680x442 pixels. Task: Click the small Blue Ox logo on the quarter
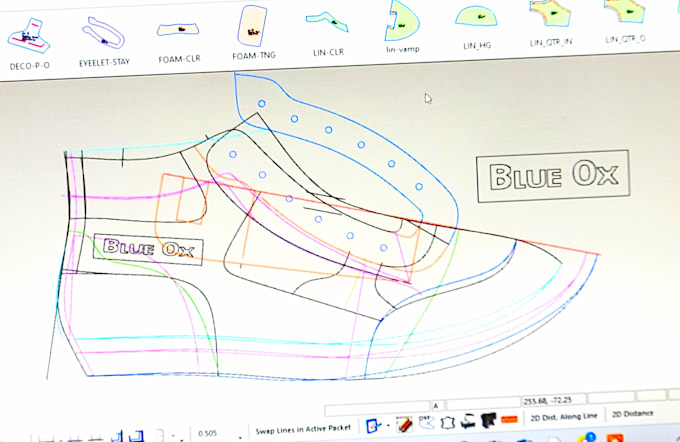148,249
